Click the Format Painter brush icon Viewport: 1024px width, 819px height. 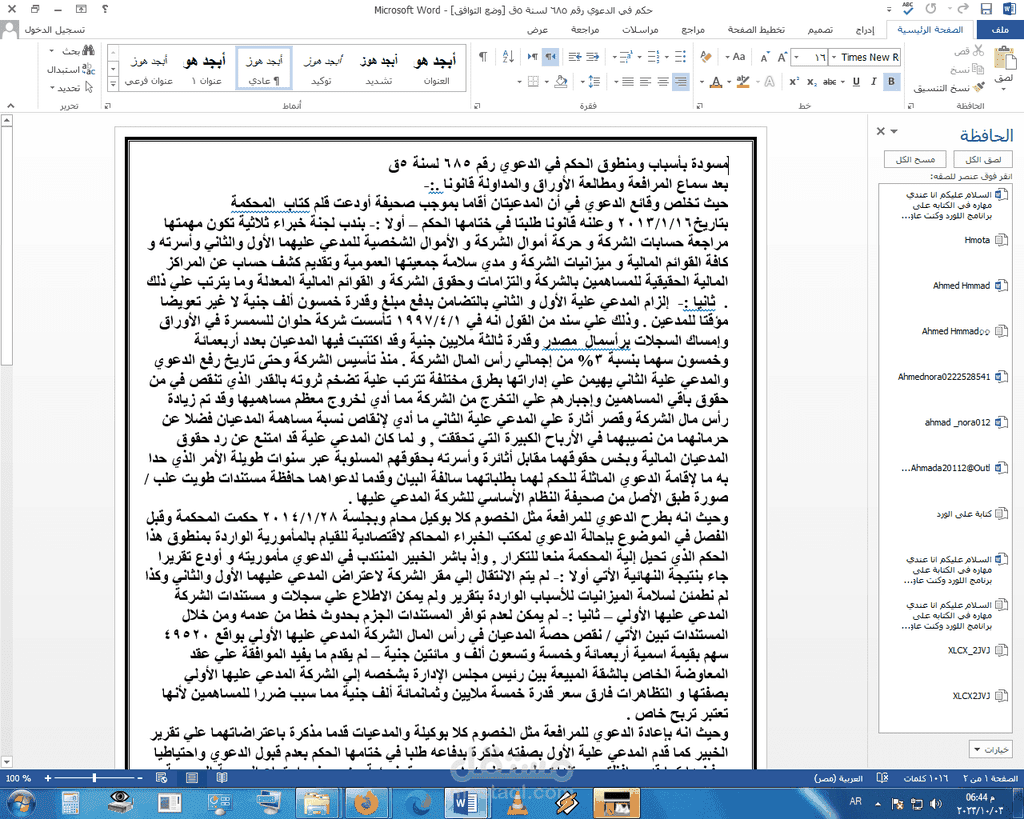(978, 88)
